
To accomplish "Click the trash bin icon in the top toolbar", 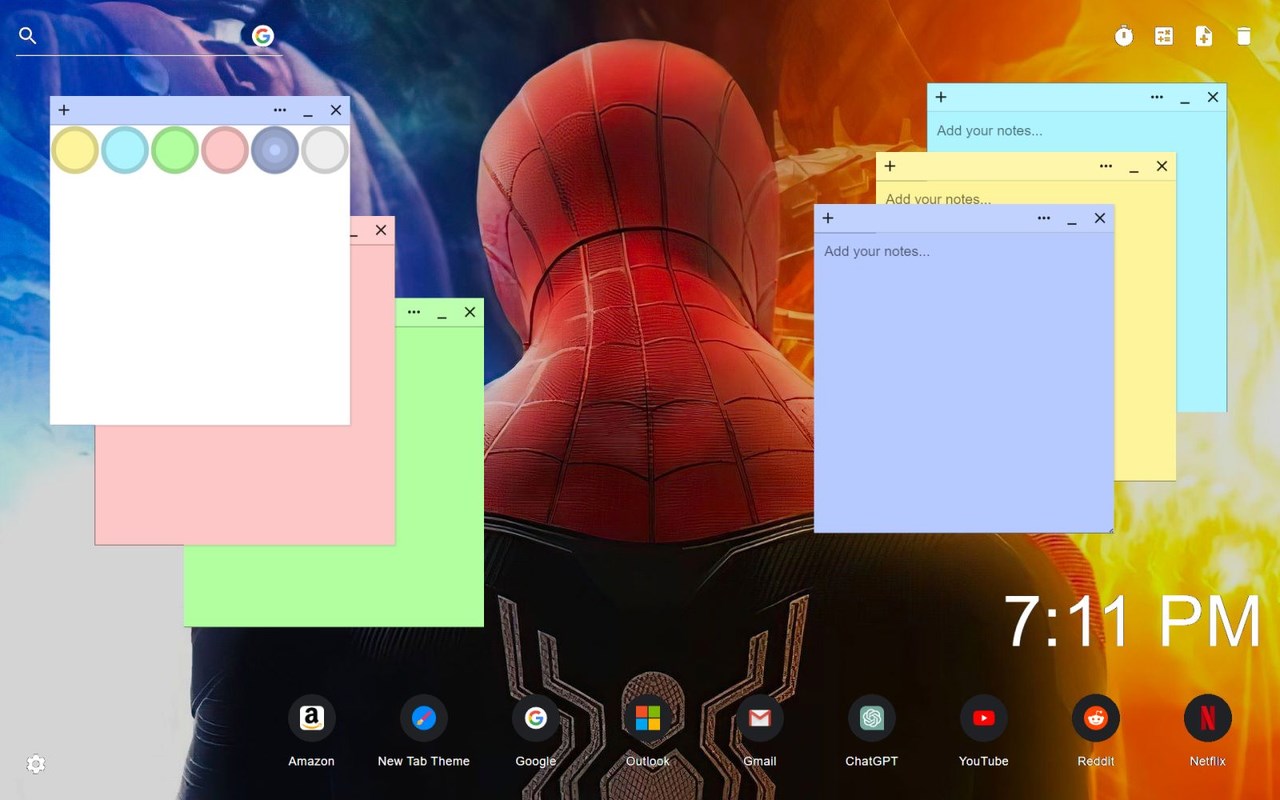I will click(x=1244, y=36).
